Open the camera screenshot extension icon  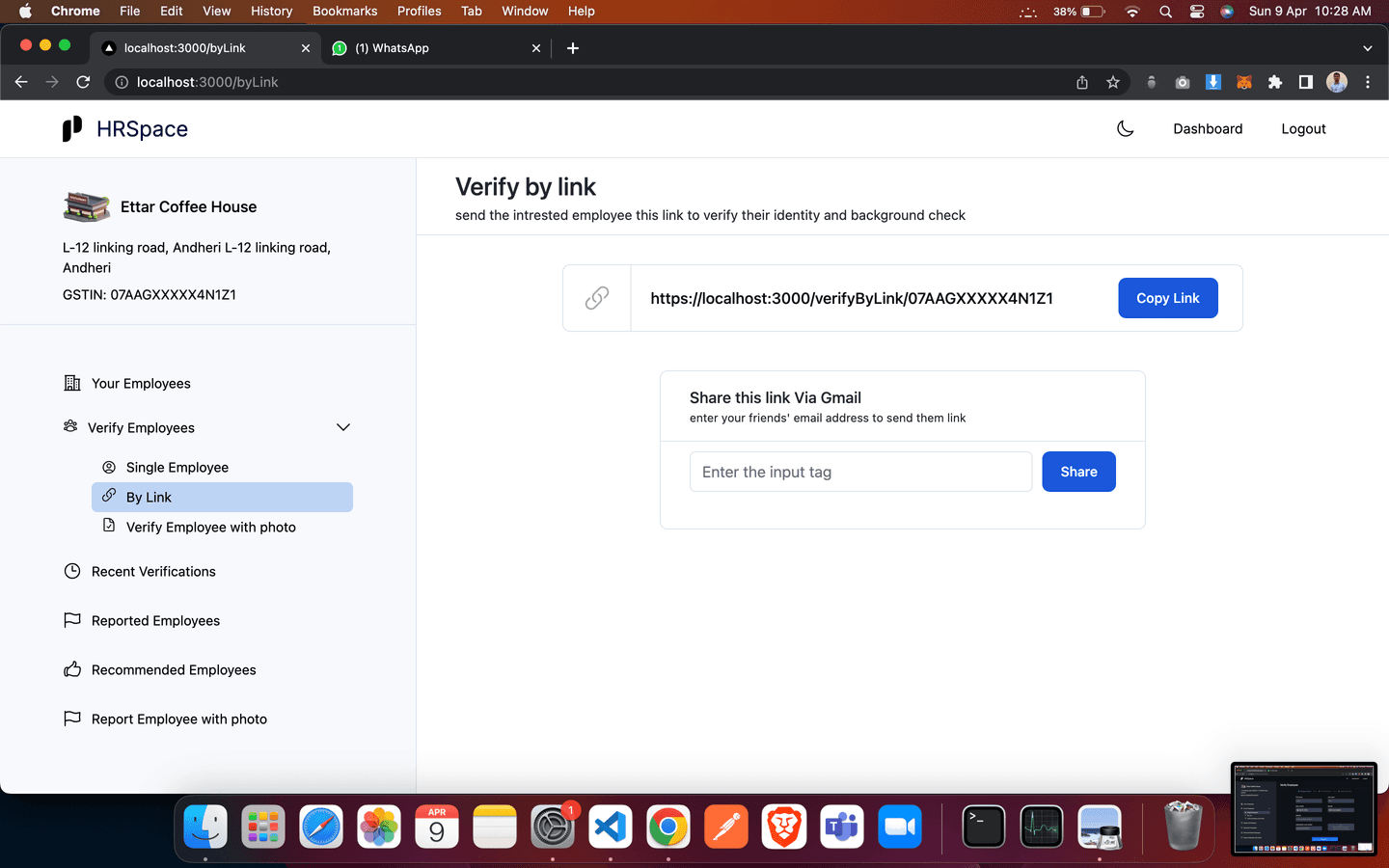click(1183, 82)
